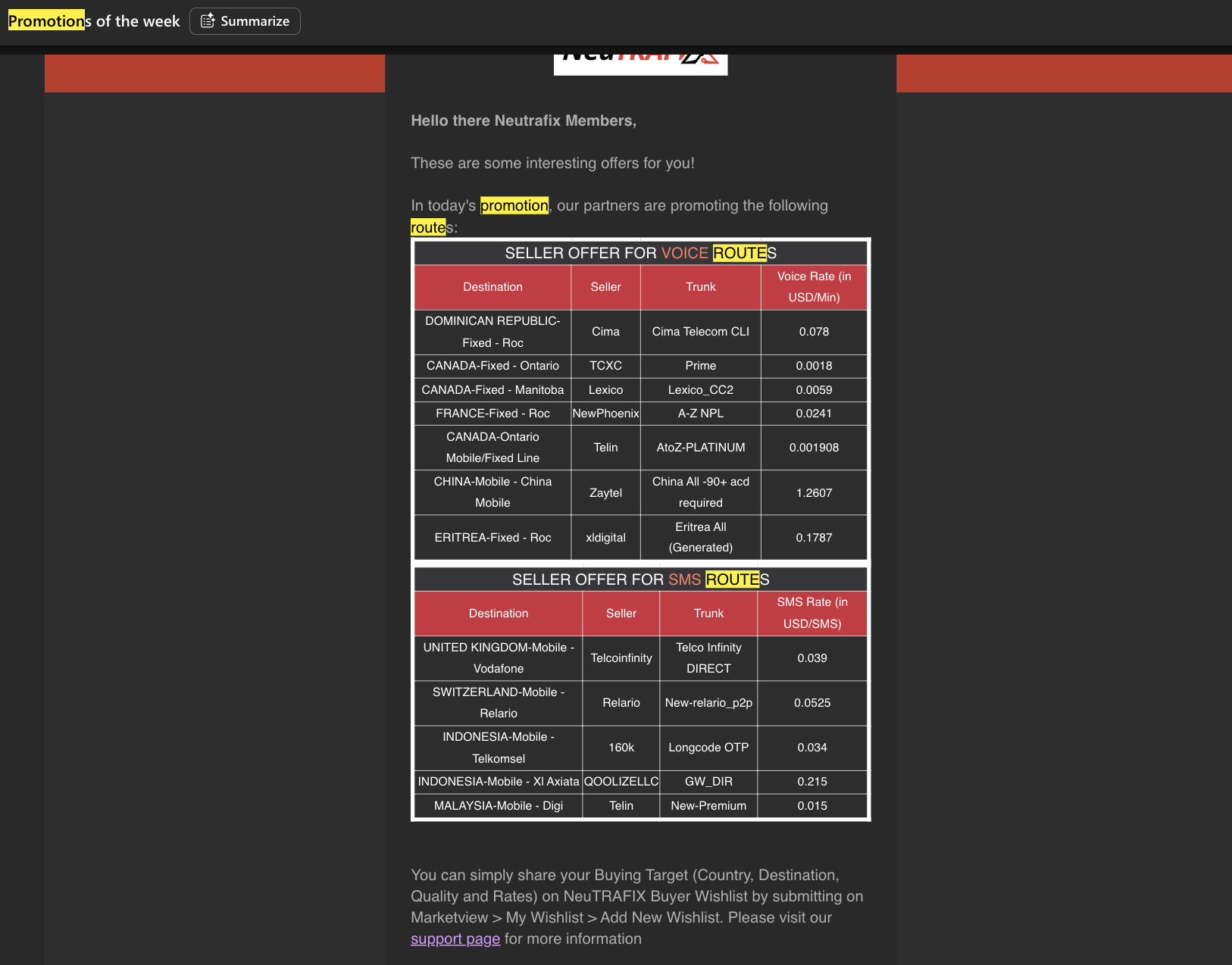
Task: Click the sparkle icon inside Summarize button
Action: coord(208,21)
